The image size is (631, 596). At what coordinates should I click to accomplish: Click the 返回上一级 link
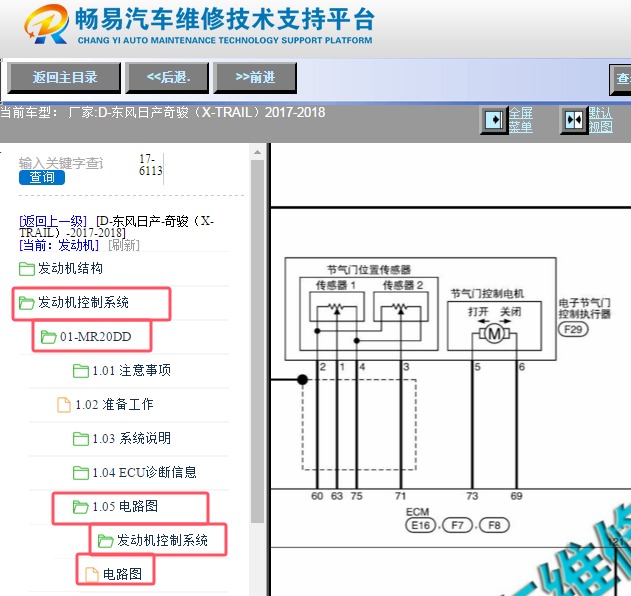point(53,221)
